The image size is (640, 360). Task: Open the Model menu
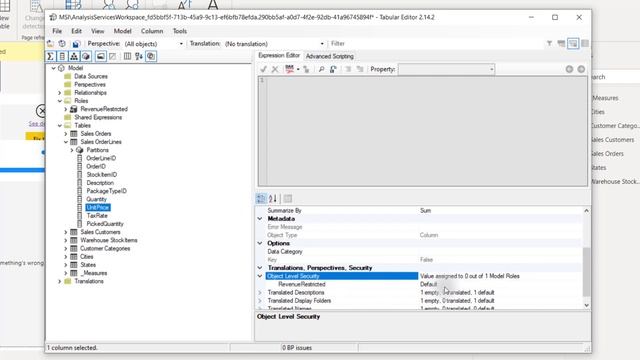[x=122, y=31]
